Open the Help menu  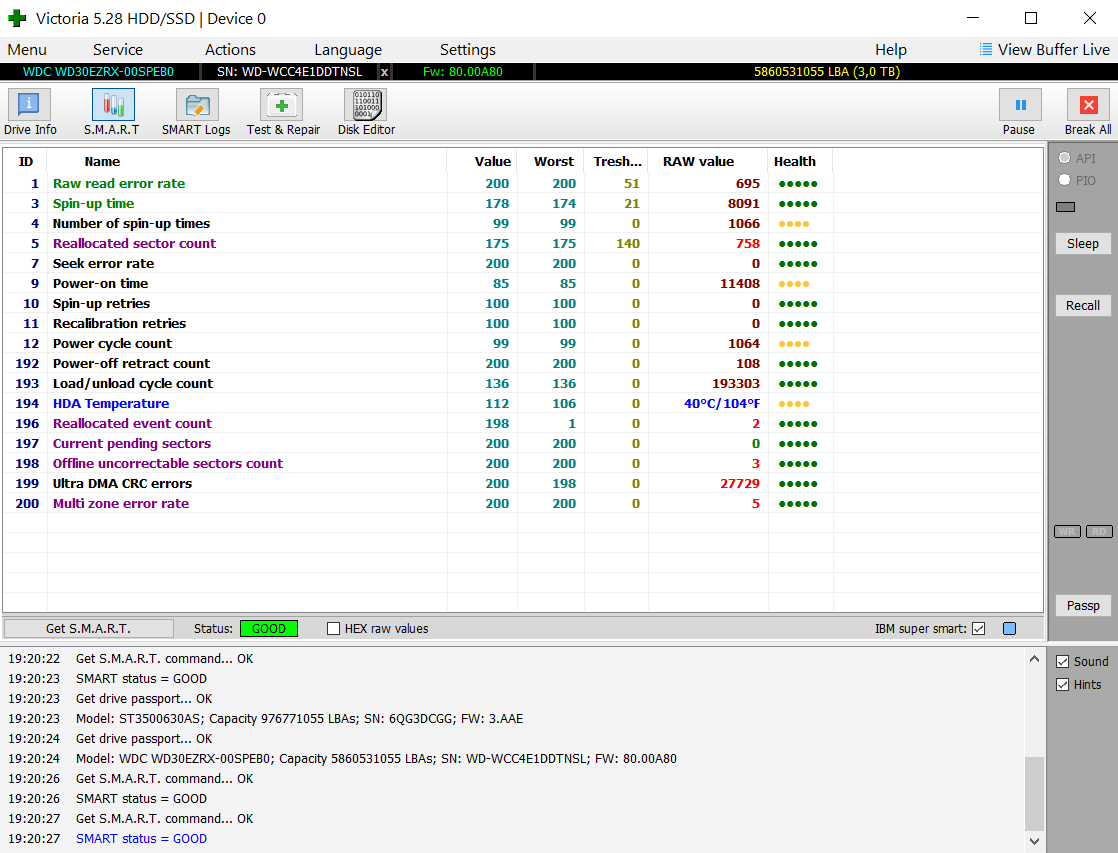(891, 49)
